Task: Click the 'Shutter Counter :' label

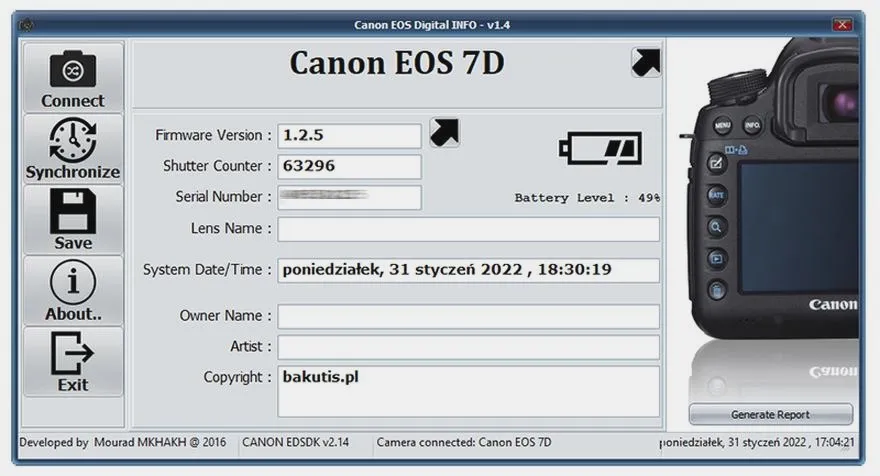Action: [x=217, y=166]
